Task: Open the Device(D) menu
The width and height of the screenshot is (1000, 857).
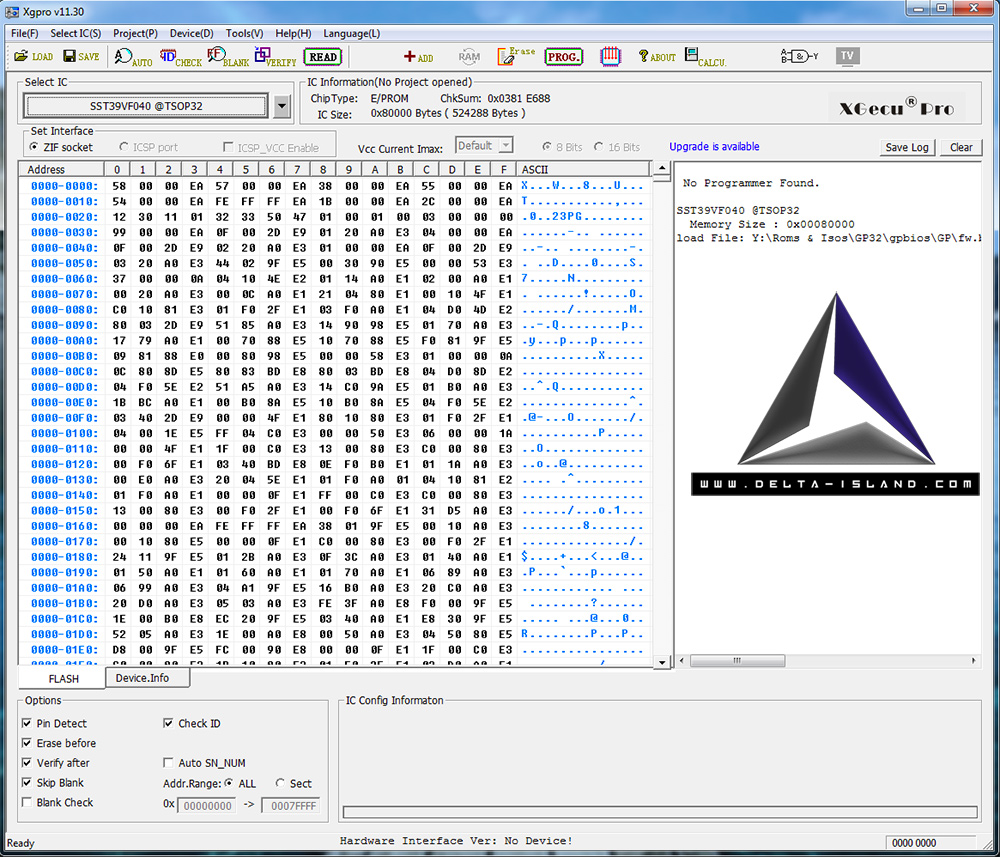Action: point(191,33)
